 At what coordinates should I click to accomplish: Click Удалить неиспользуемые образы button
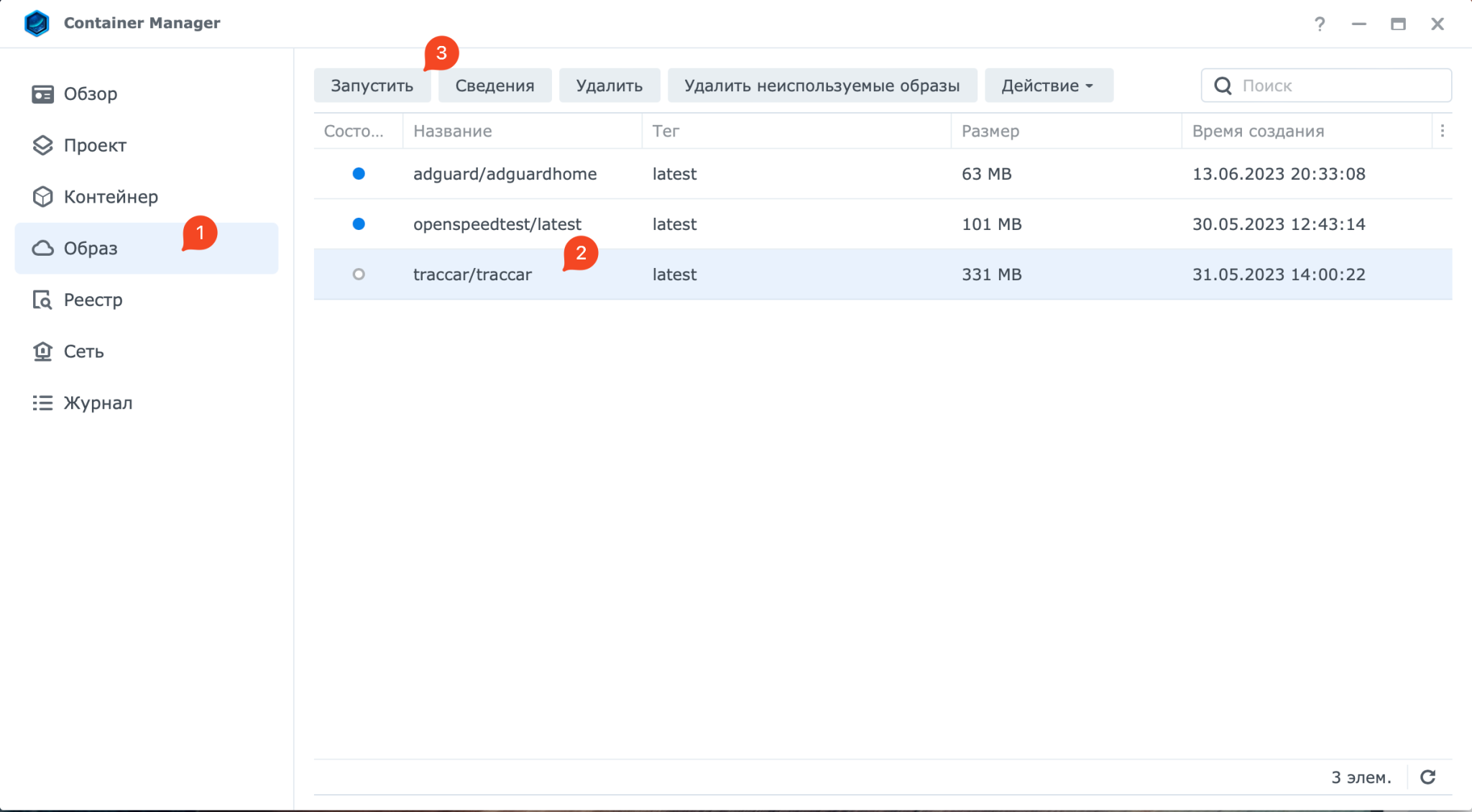tap(822, 86)
